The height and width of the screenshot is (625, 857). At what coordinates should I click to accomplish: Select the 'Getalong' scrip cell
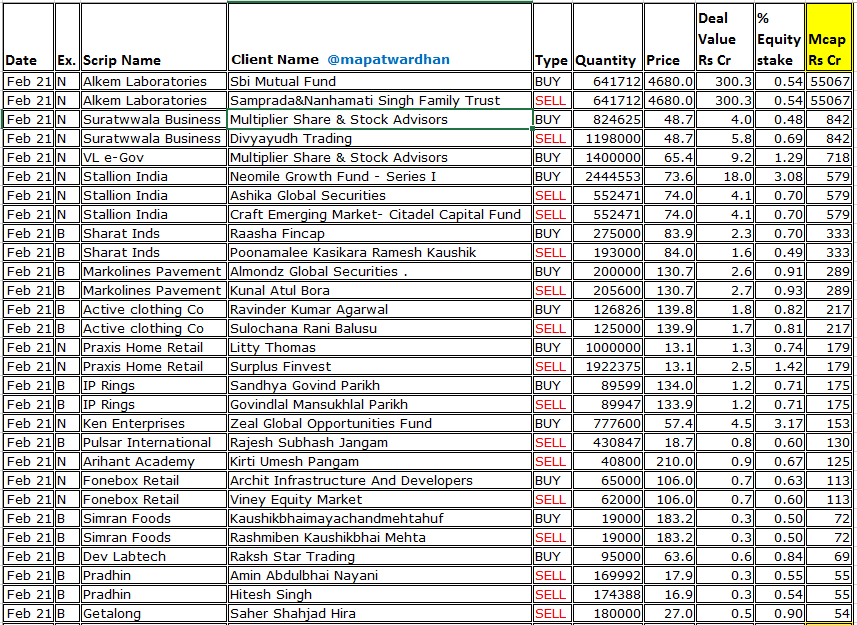click(154, 614)
